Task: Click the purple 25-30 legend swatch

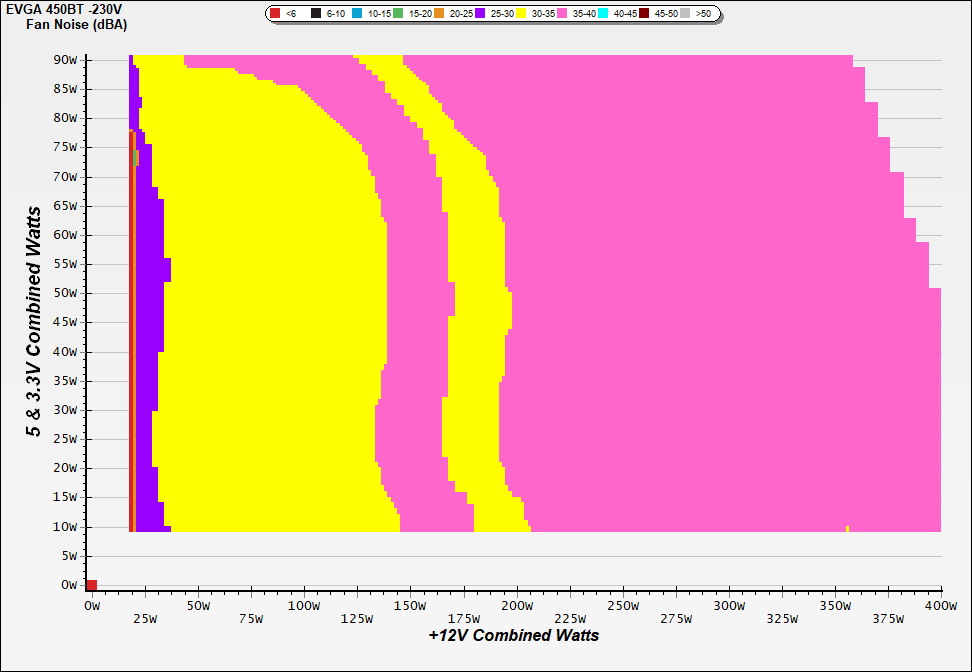Action: [x=480, y=14]
